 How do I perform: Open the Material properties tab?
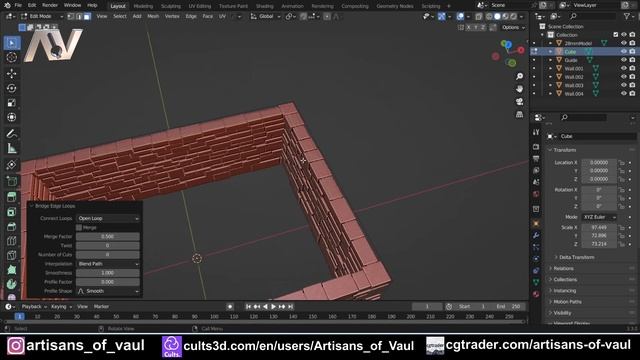pyautogui.click(x=536, y=294)
